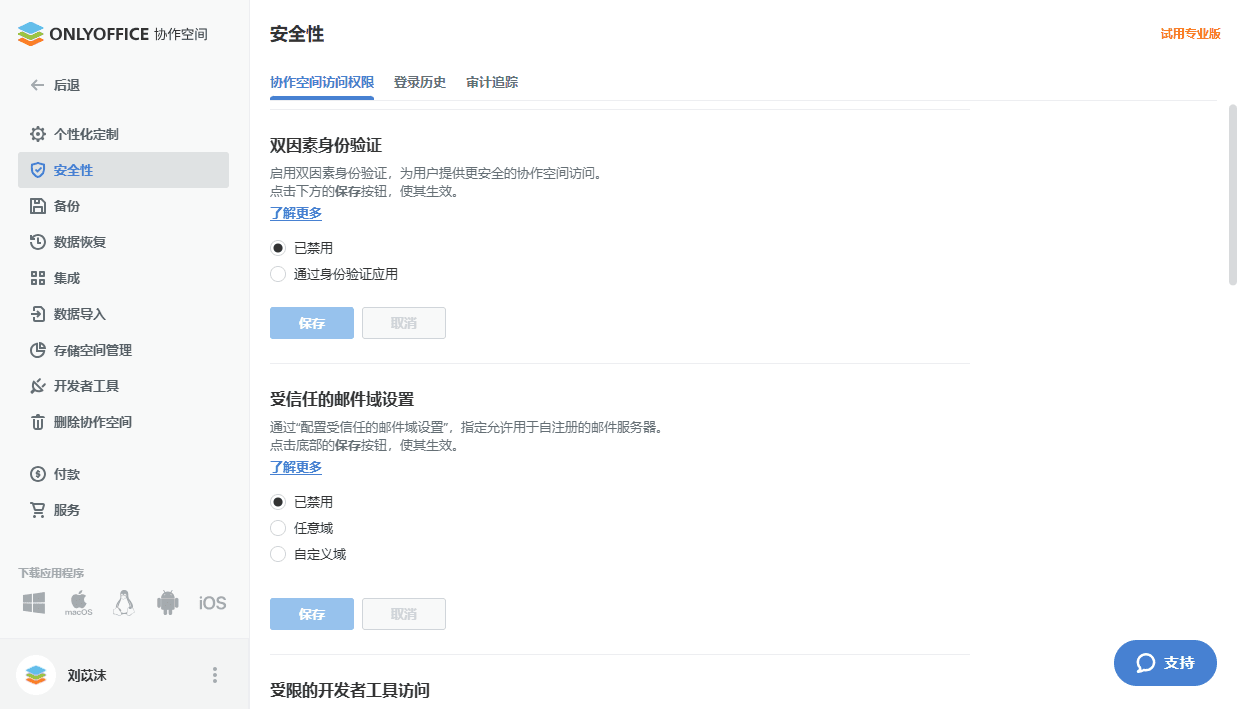Select 自定义域 for trusted domains
1240x709 pixels.
pos(278,553)
